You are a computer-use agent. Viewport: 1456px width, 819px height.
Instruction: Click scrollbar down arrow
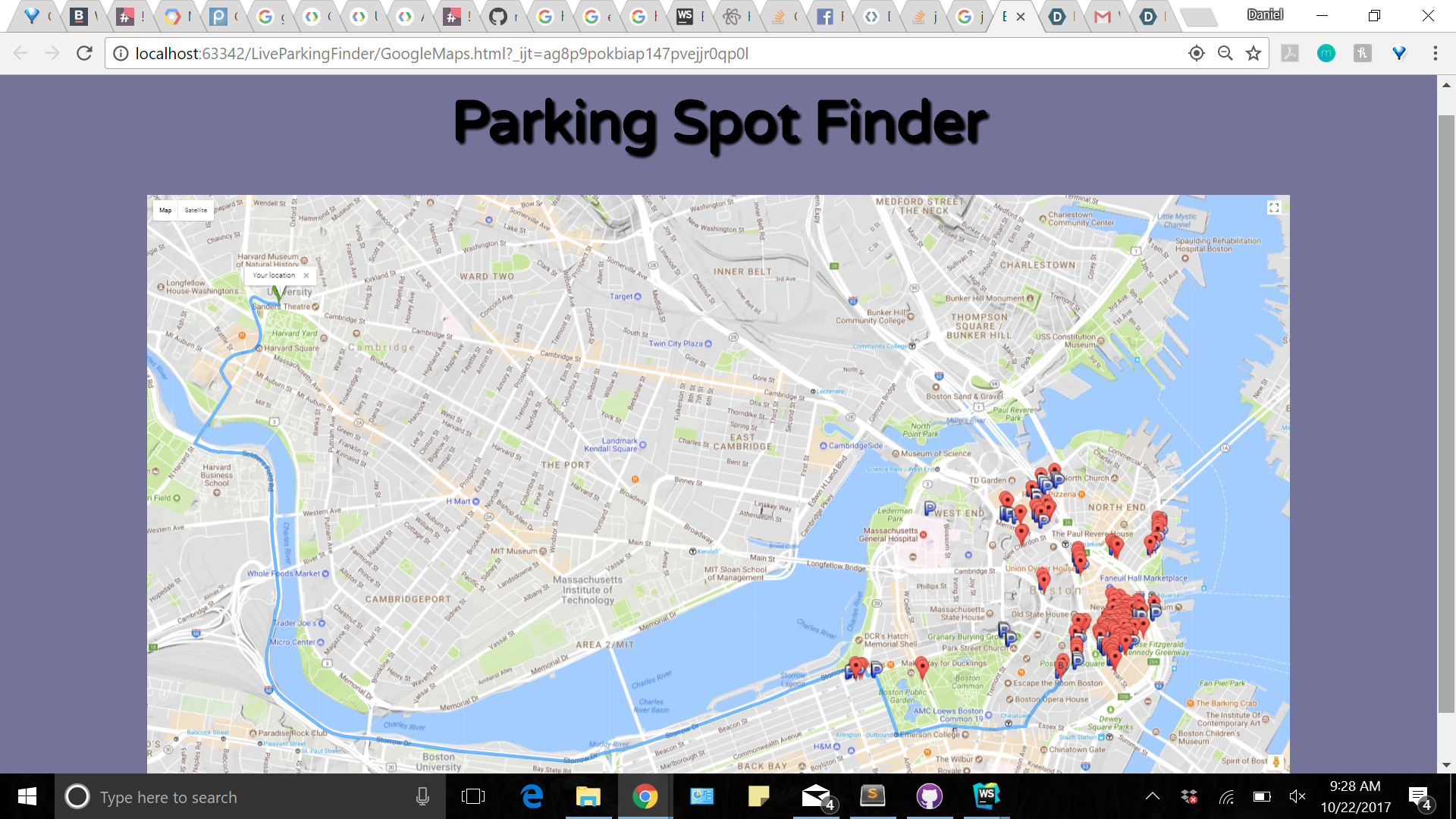(1446, 764)
